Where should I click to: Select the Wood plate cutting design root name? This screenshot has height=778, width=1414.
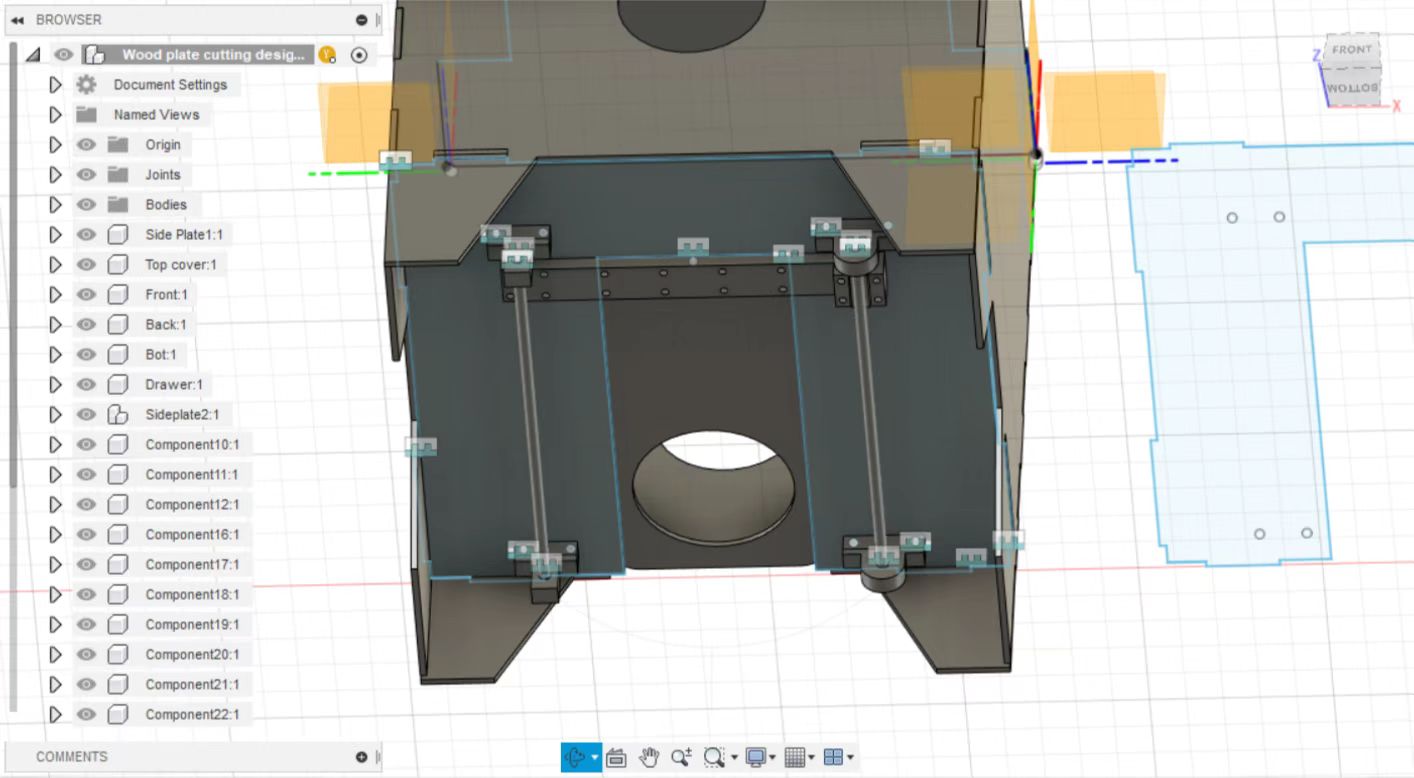[x=214, y=55]
